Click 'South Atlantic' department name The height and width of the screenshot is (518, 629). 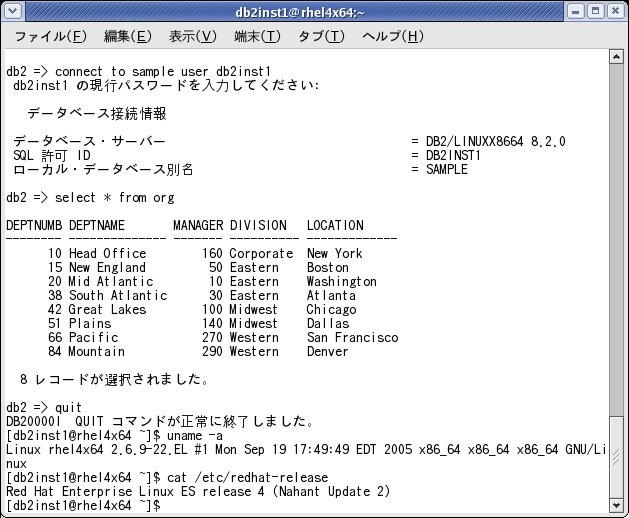pyautogui.click(x=118, y=296)
